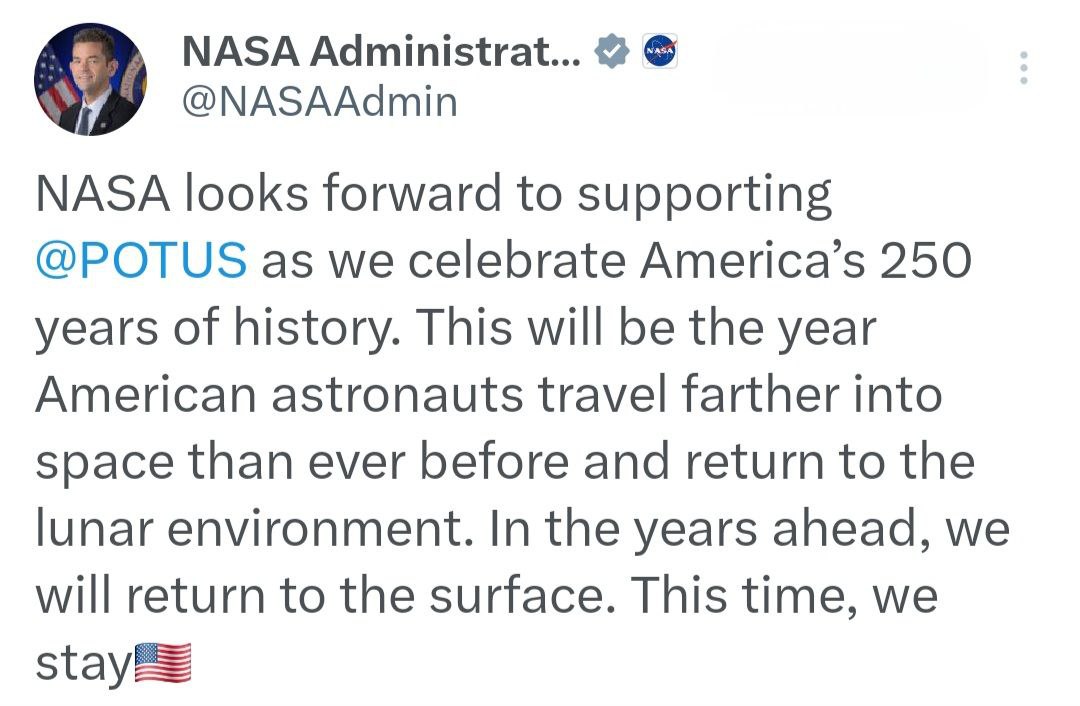Open the three-dot more options menu
Viewport: 1080px width, 706px height.
(x=1022, y=68)
